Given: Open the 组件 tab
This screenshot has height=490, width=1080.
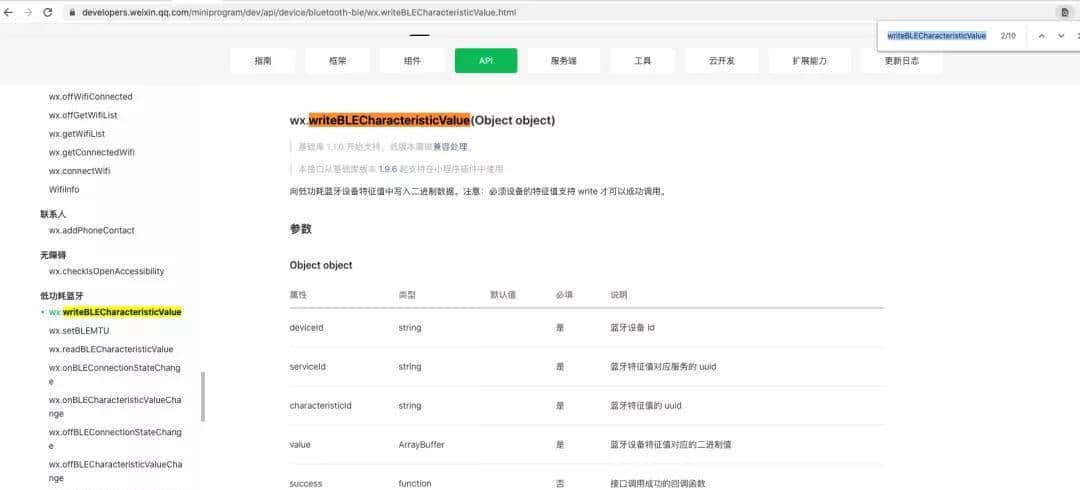Looking at the screenshot, I should [x=412, y=61].
